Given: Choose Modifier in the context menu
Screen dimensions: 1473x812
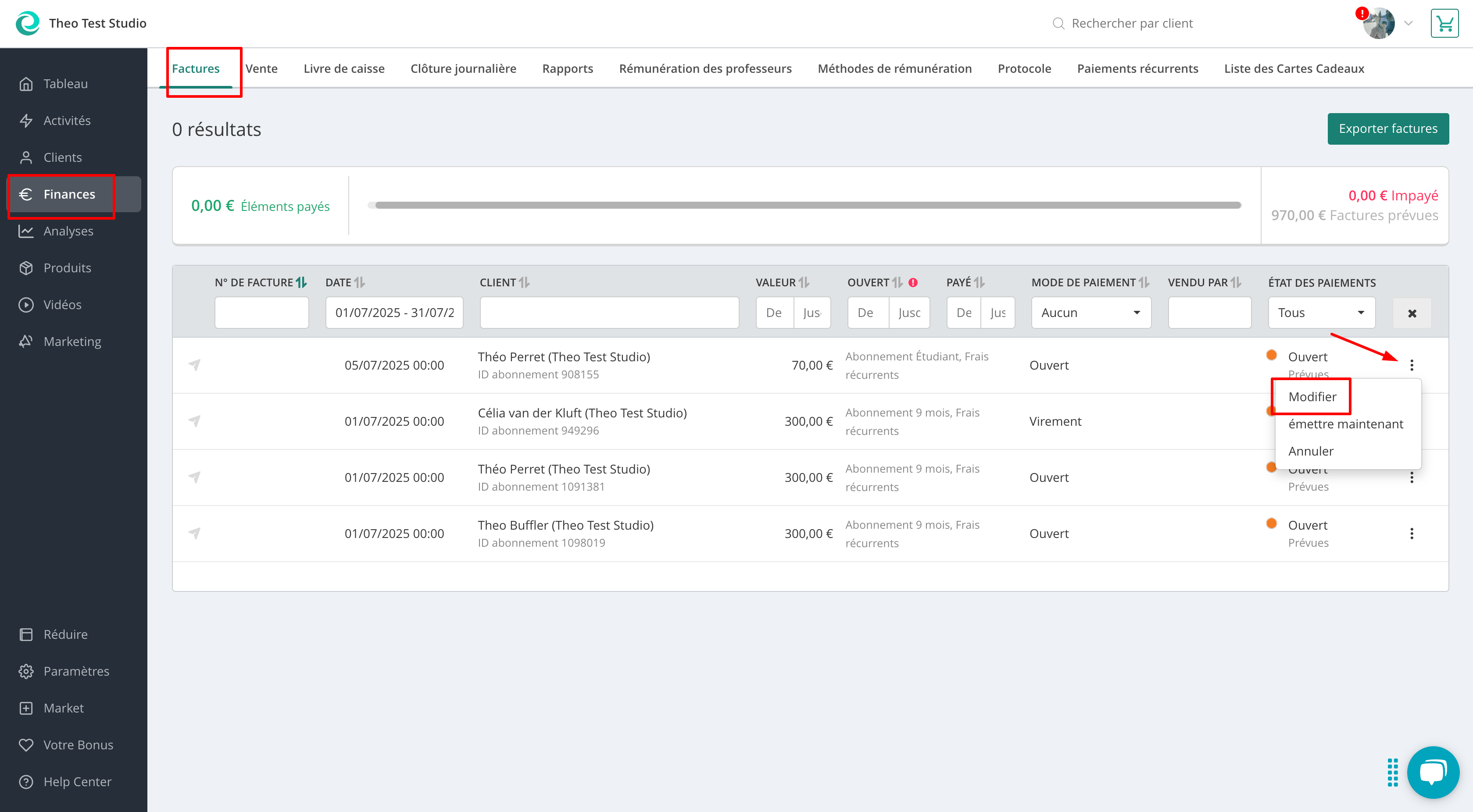Looking at the screenshot, I should click(1312, 397).
